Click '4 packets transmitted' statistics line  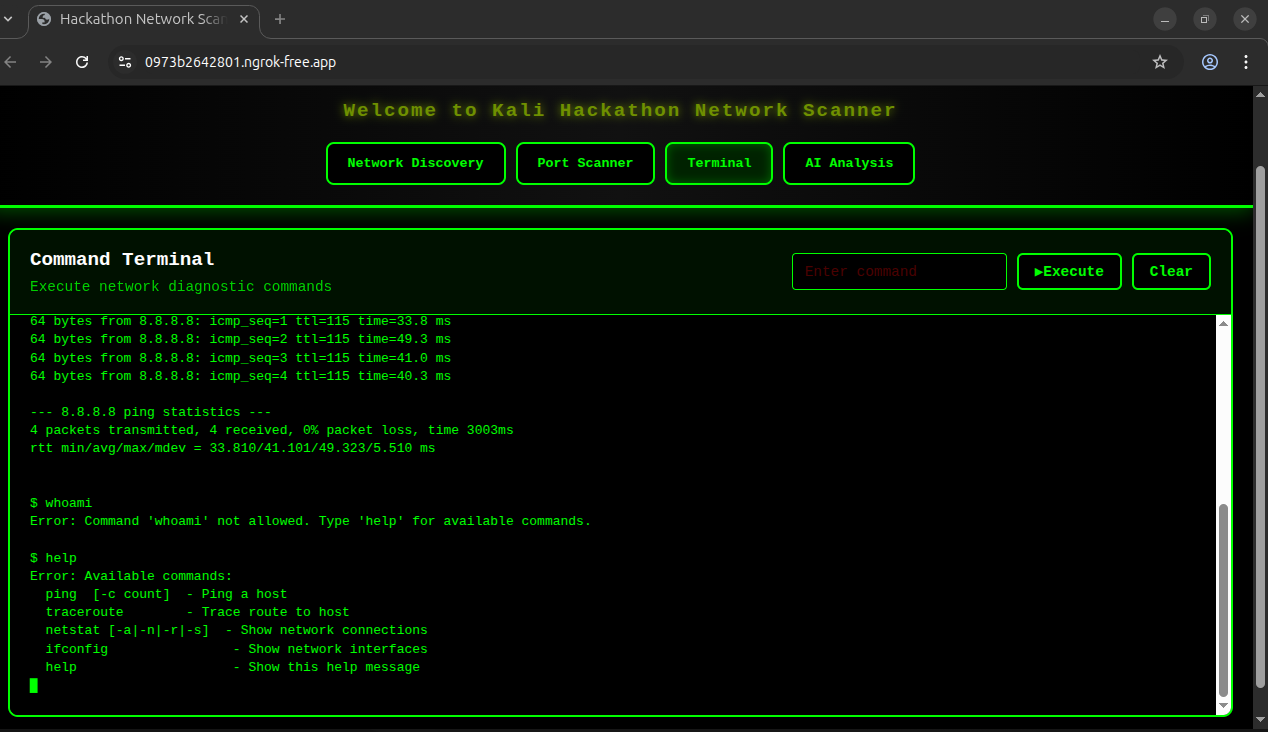click(x=271, y=430)
